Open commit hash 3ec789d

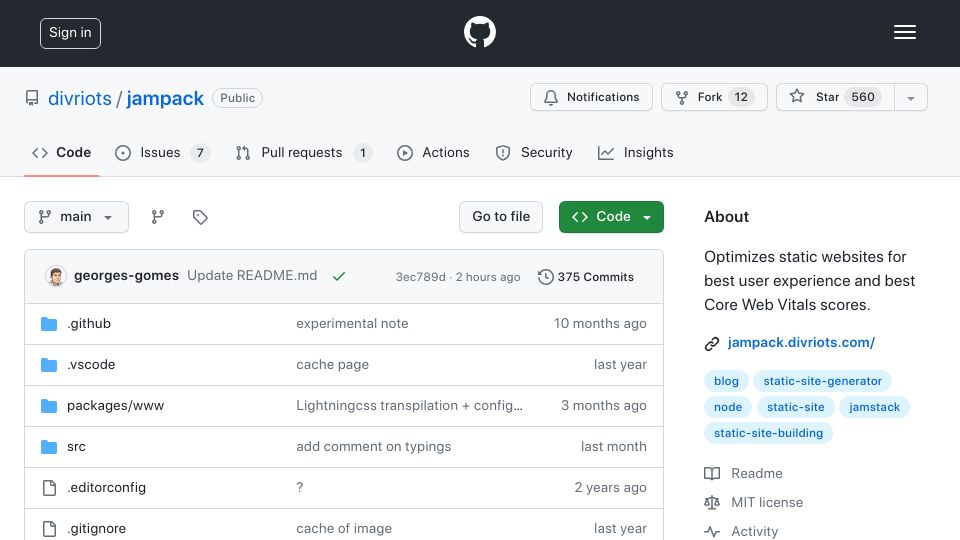[421, 277]
